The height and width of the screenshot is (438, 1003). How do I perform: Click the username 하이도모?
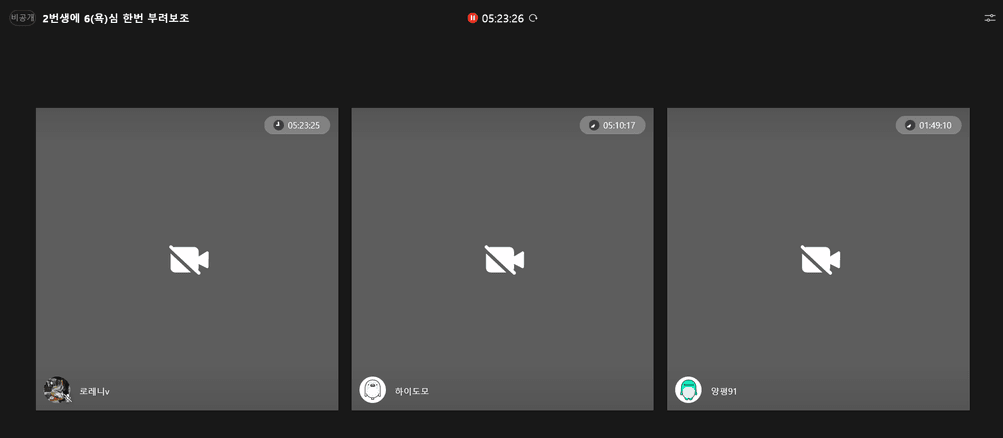click(412, 391)
